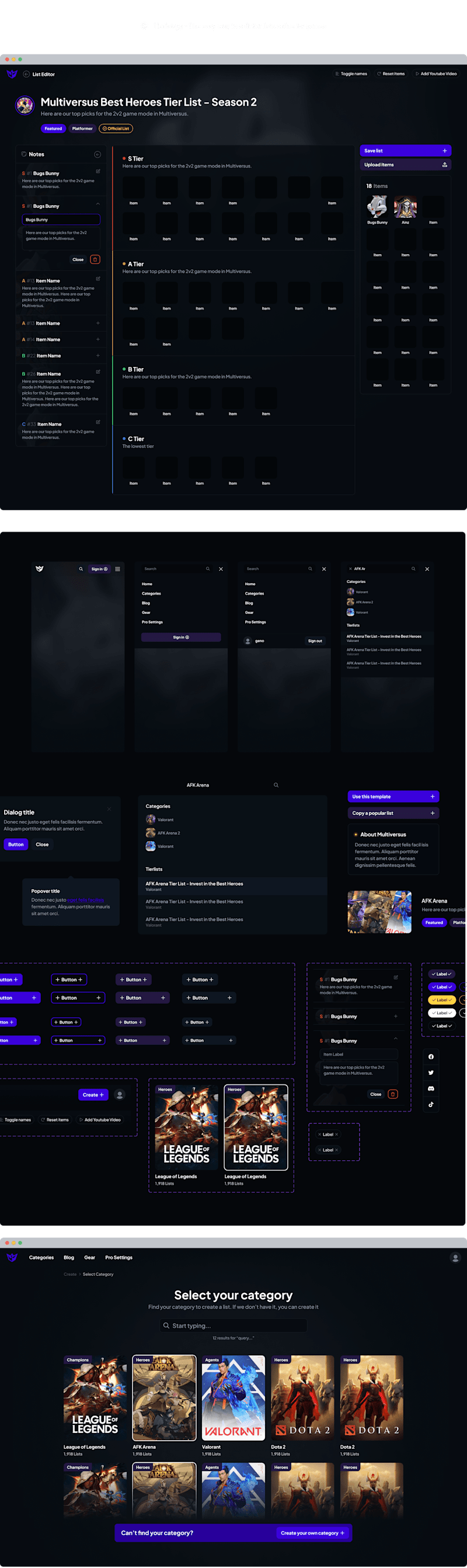This screenshot has height=1568, width=467.
Task: Click Sign out in the geno menu panel
Action: (x=315, y=641)
